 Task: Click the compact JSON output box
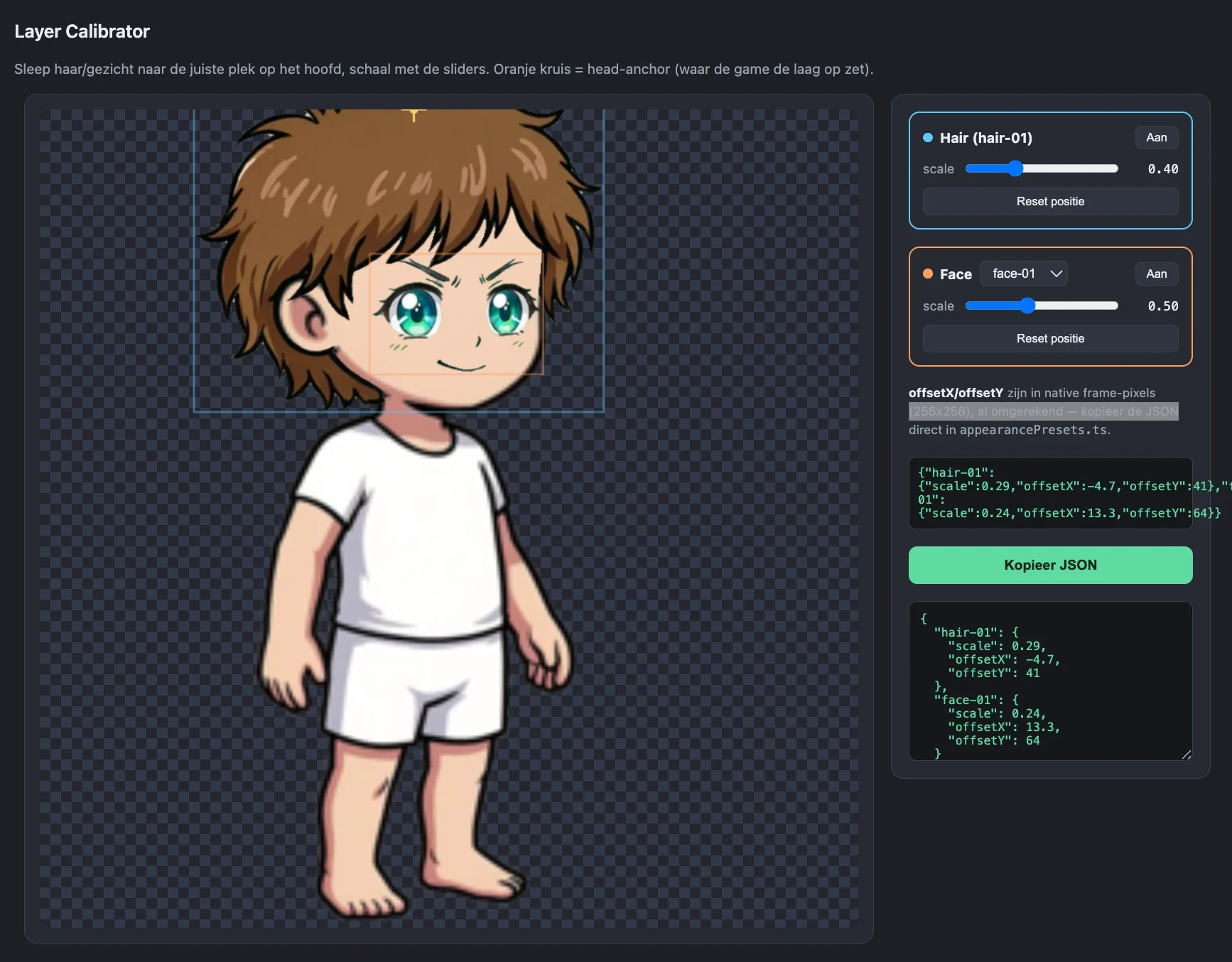[x=1050, y=492]
